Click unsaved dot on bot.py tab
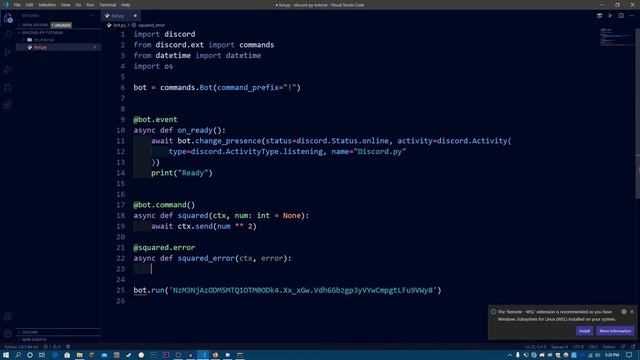This screenshot has height=360, width=640. [135, 16]
